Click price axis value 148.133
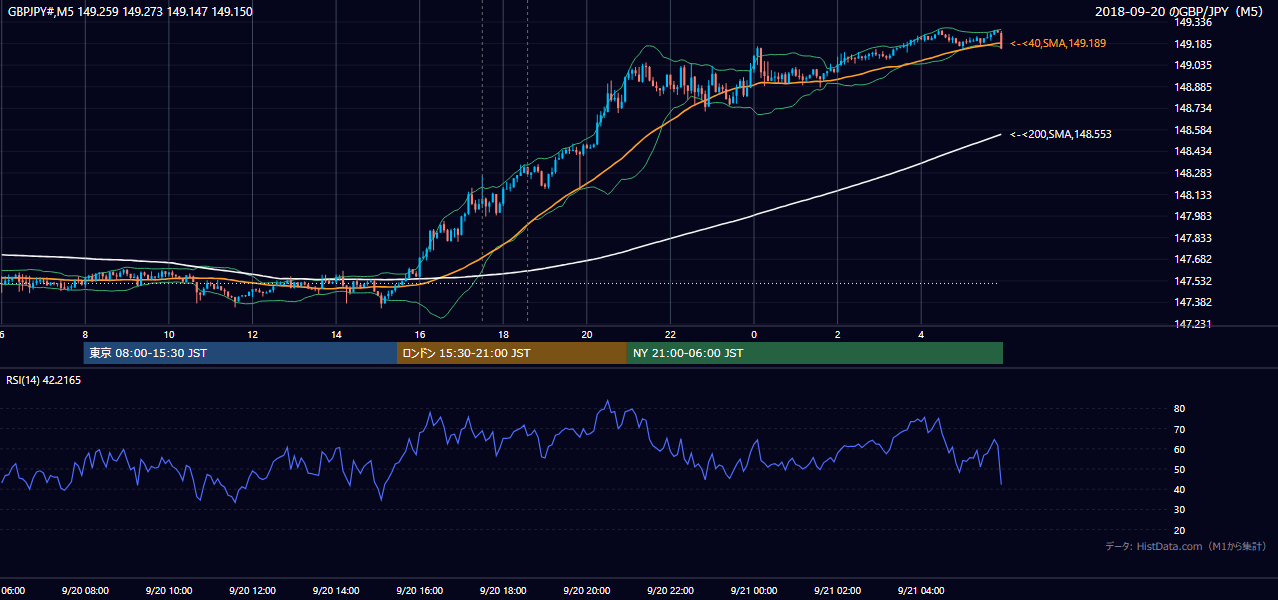 (1193, 195)
